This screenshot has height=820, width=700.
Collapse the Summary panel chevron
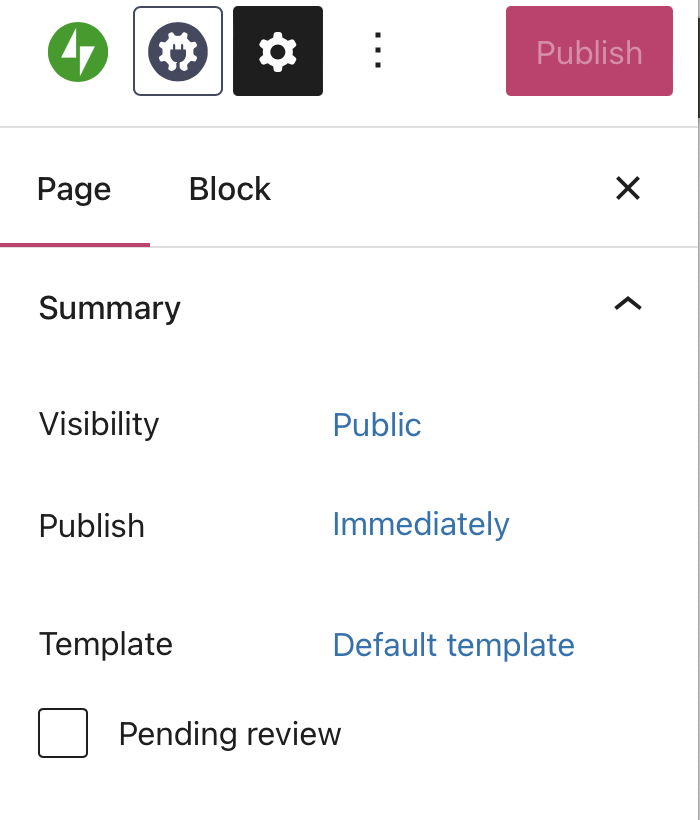628,304
